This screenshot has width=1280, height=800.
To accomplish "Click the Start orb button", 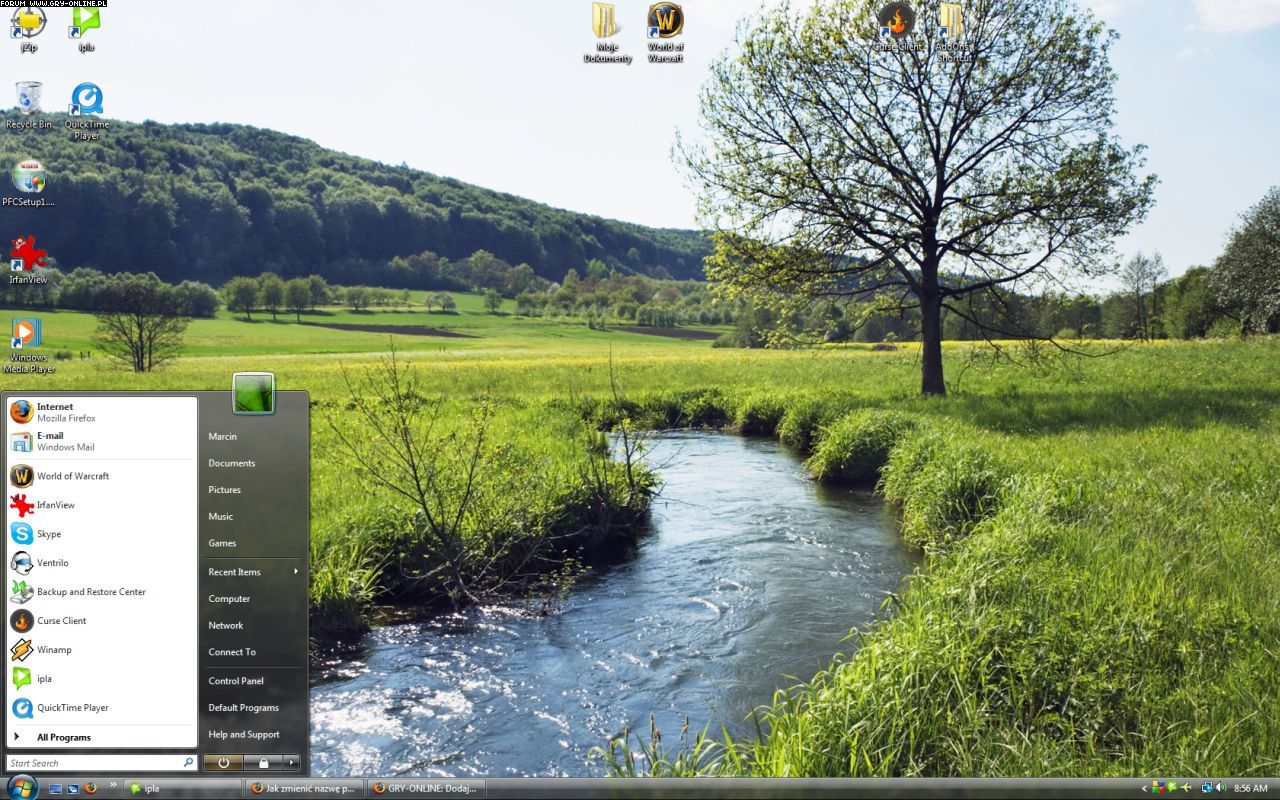I will point(21,787).
